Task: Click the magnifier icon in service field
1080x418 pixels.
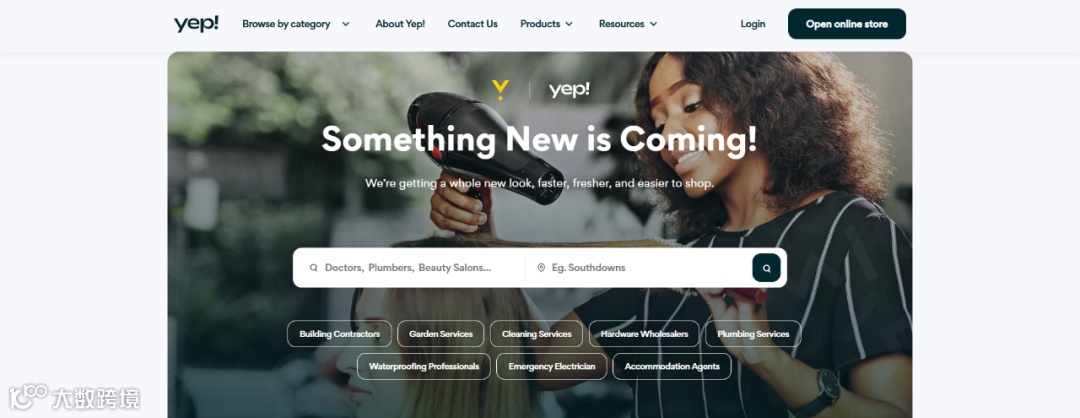Action: point(313,268)
